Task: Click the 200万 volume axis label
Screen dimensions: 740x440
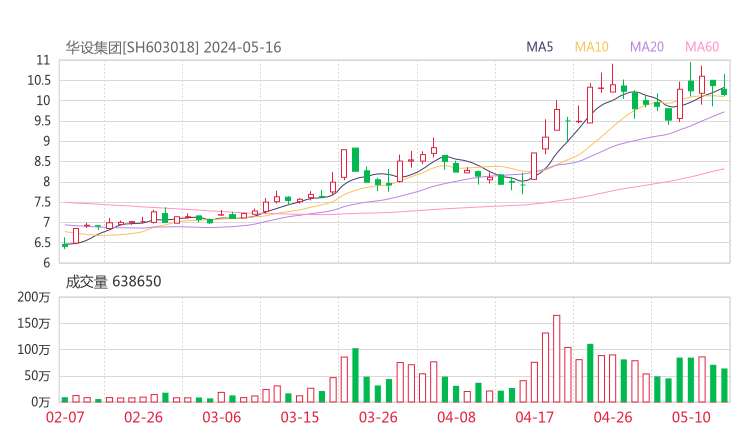Action: (34, 297)
